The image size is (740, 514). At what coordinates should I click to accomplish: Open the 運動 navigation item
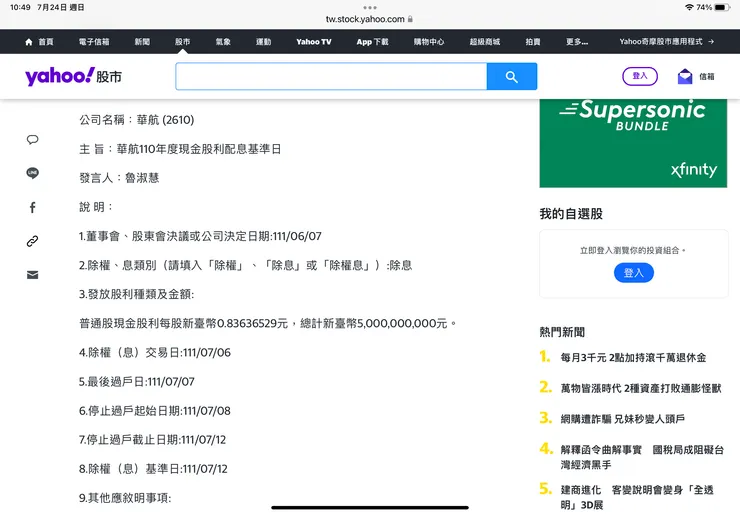(264, 42)
